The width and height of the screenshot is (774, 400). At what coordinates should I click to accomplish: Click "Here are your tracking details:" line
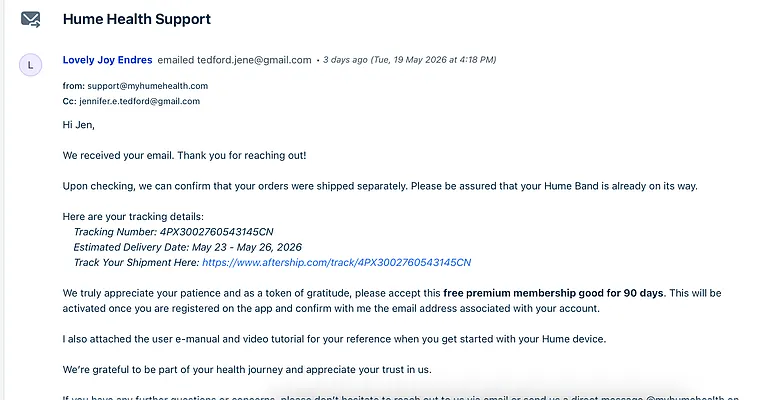pos(133,216)
